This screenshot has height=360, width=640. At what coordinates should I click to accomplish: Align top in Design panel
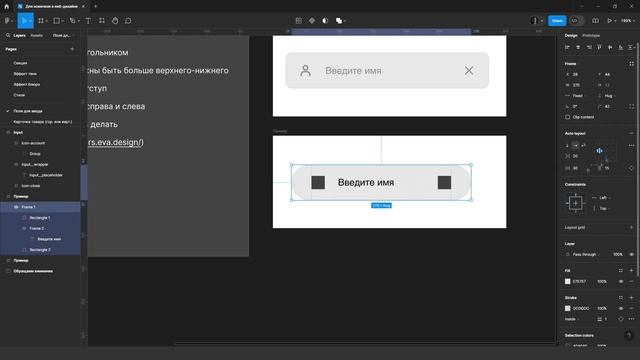[x=599, y=47]
